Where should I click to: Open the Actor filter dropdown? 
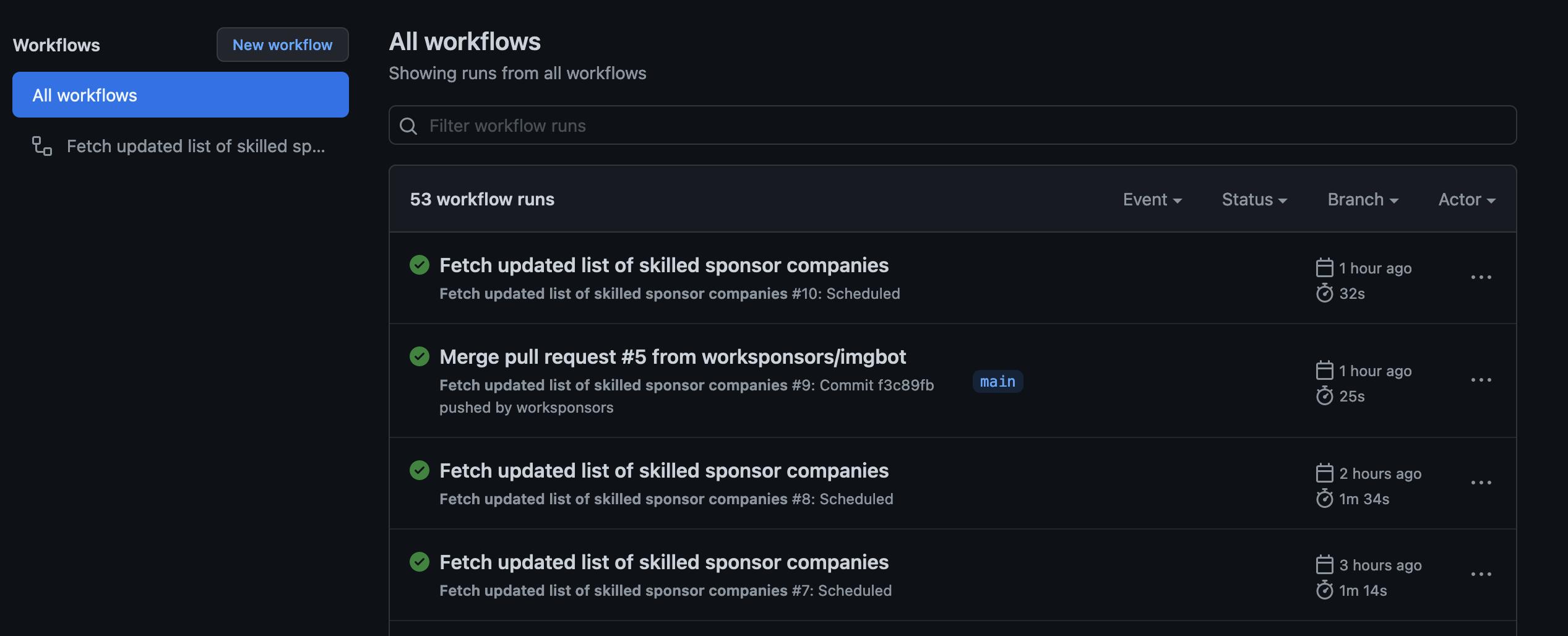1467,199
